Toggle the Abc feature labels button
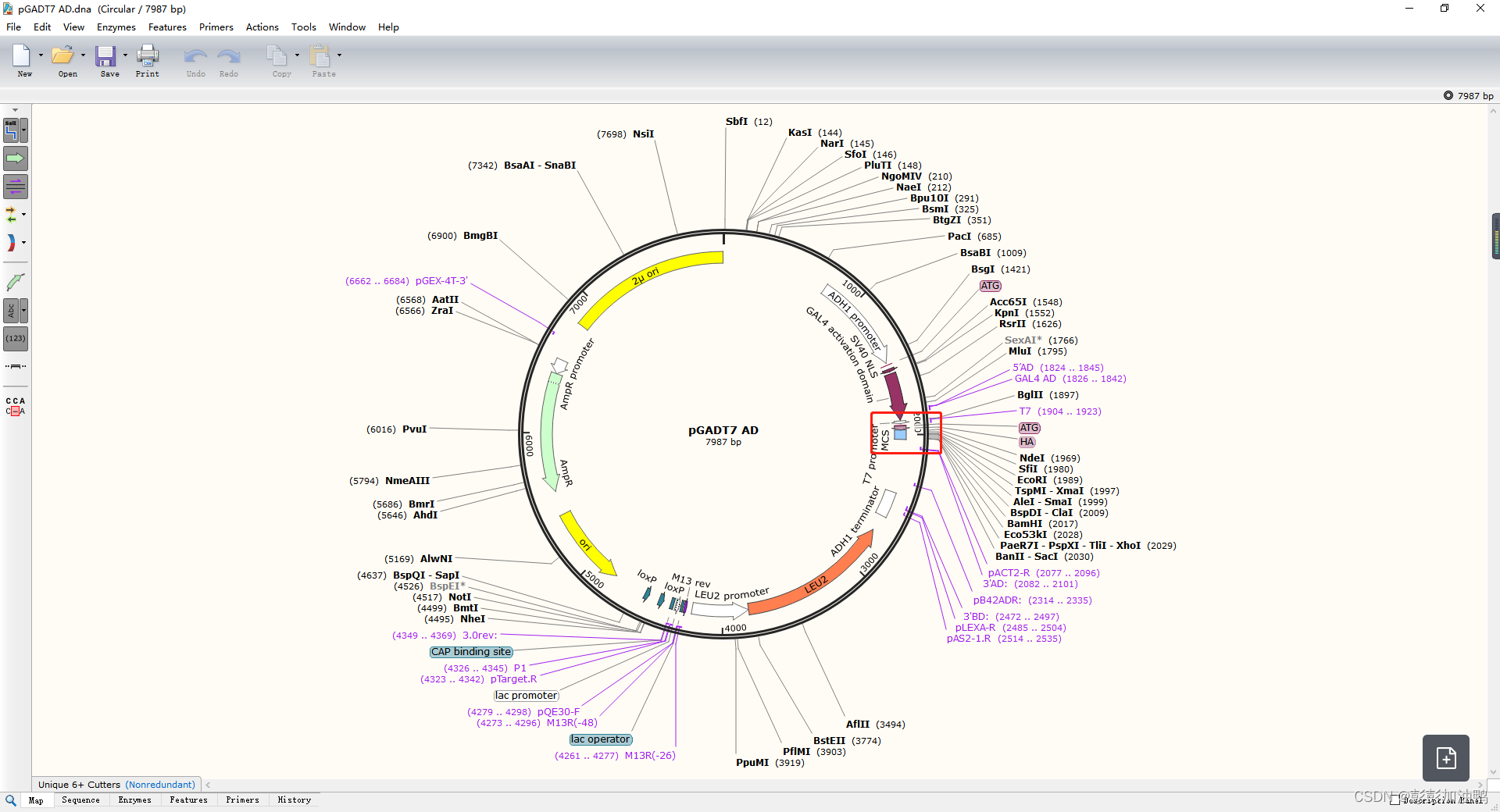Viewport: 1500px width, 812px height. 11,311
